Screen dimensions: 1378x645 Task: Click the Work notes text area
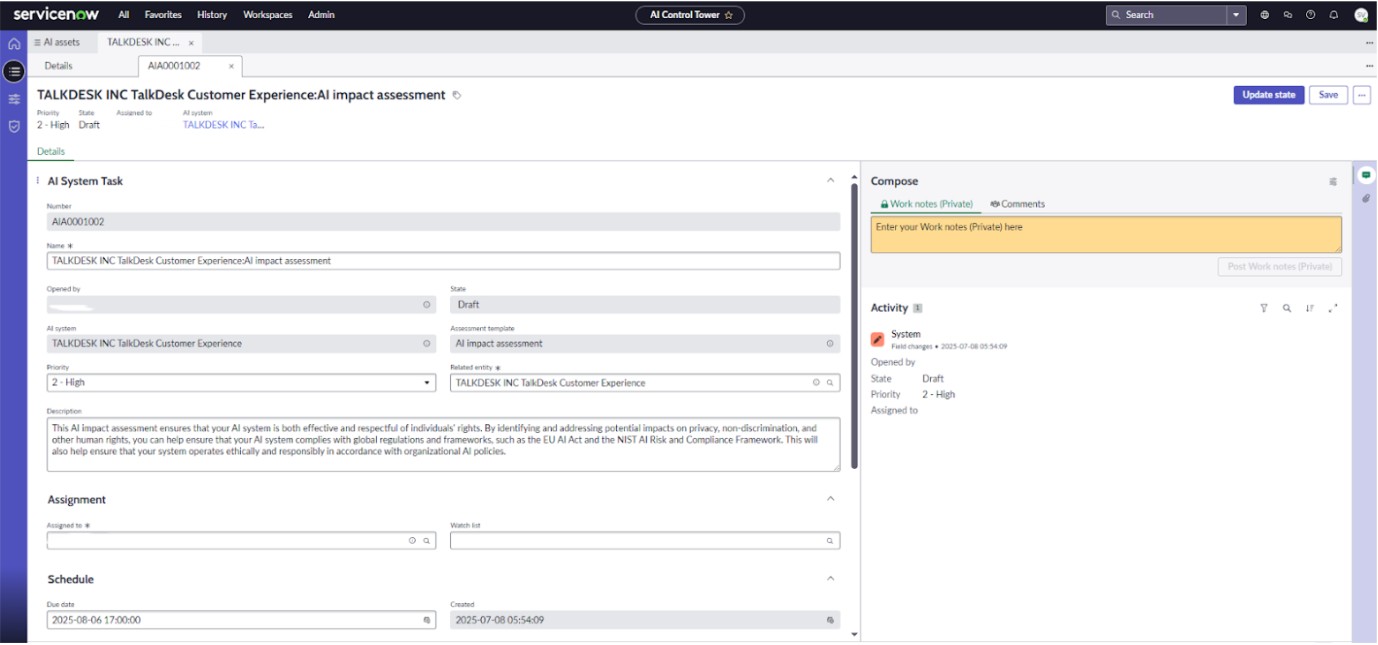point(1106,235)
